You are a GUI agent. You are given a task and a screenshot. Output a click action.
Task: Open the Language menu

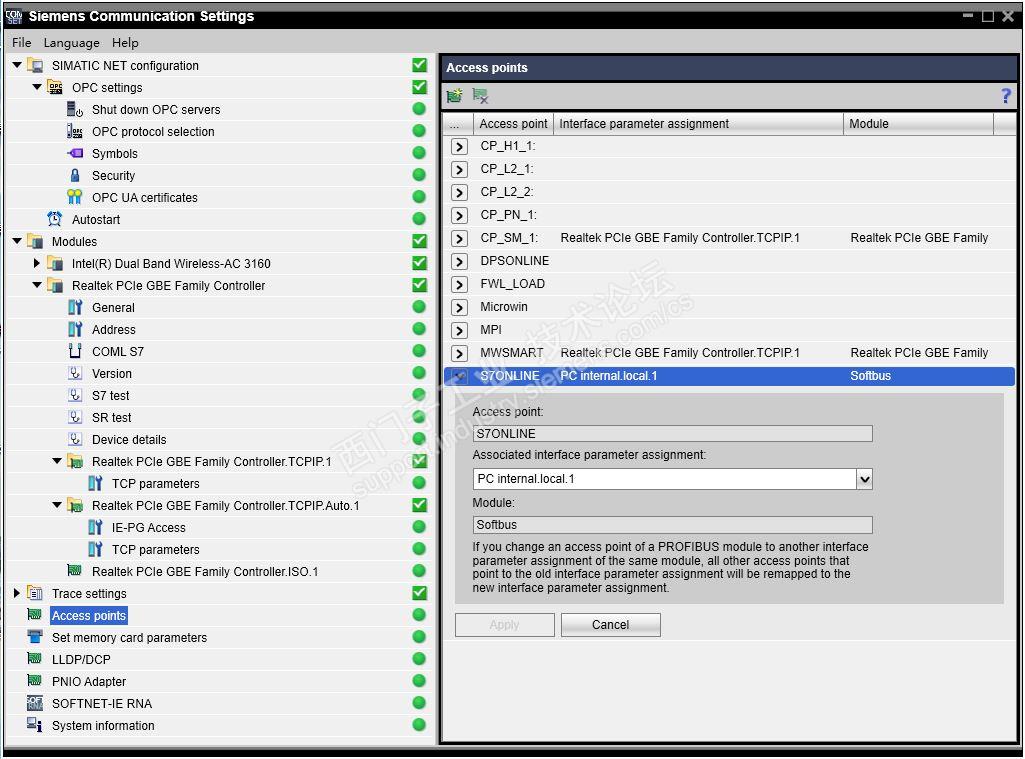72,42
